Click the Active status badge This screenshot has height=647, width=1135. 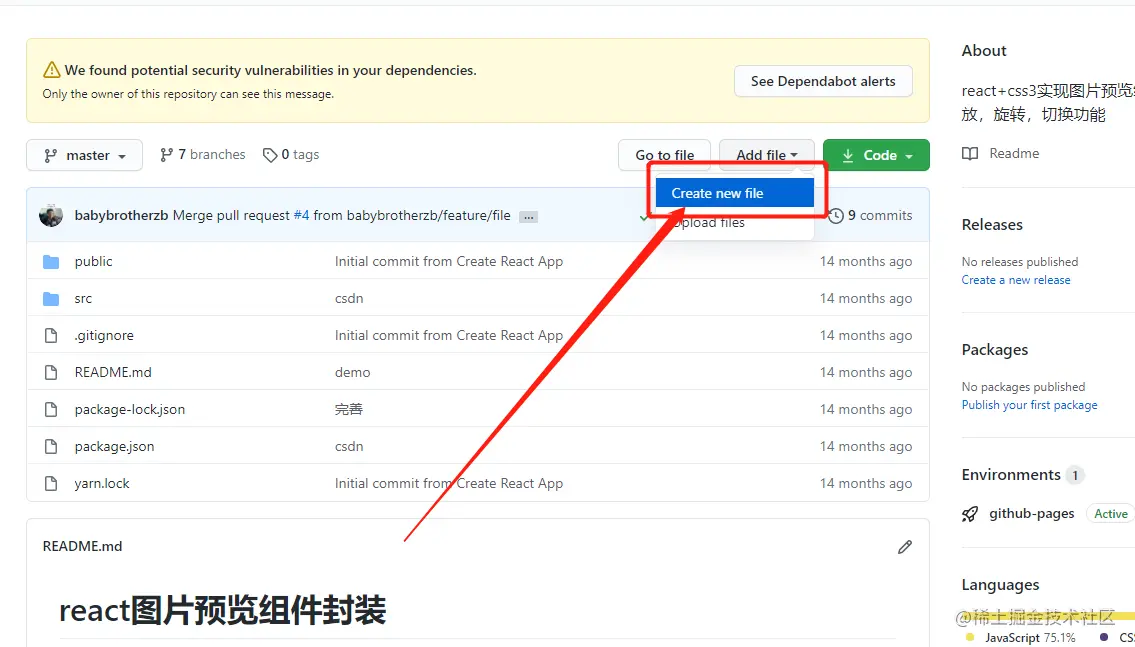(x=1110, y=514)
